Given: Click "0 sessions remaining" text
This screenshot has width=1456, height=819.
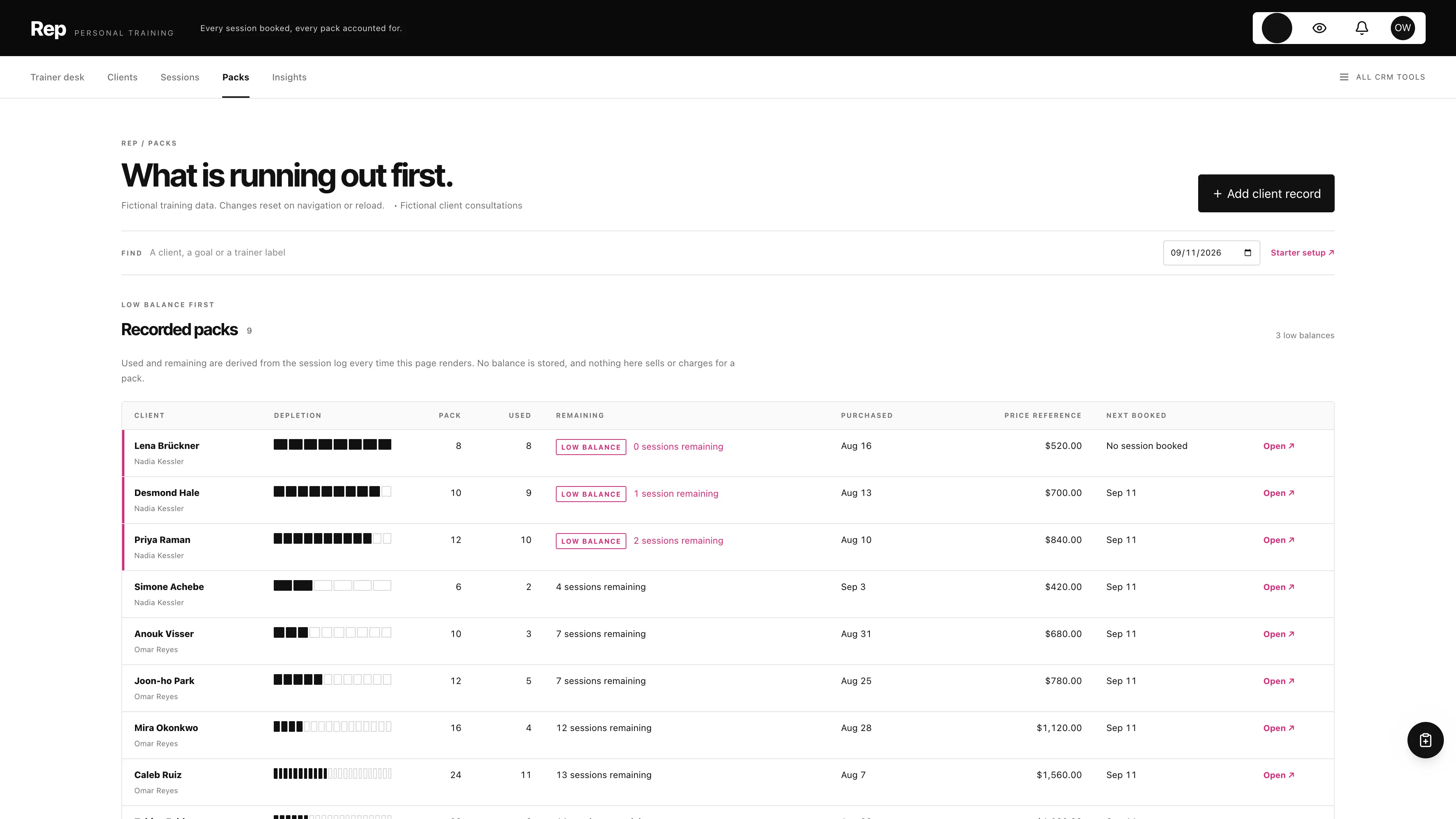Looking at the screenshot, I should click(x=678, y=447).
